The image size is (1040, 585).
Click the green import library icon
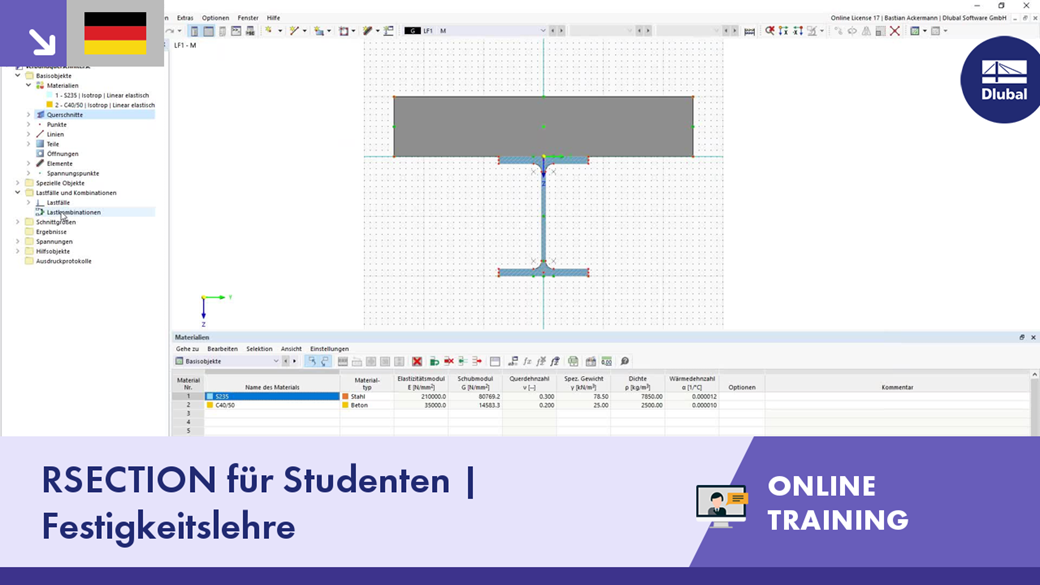[434, 361]
